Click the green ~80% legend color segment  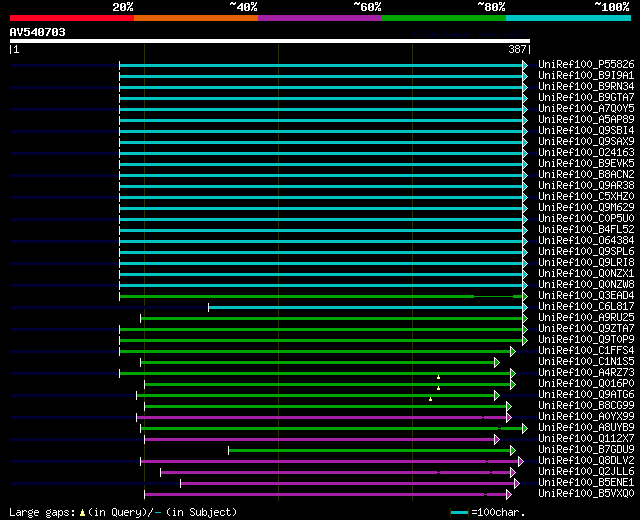coord(444,18)
